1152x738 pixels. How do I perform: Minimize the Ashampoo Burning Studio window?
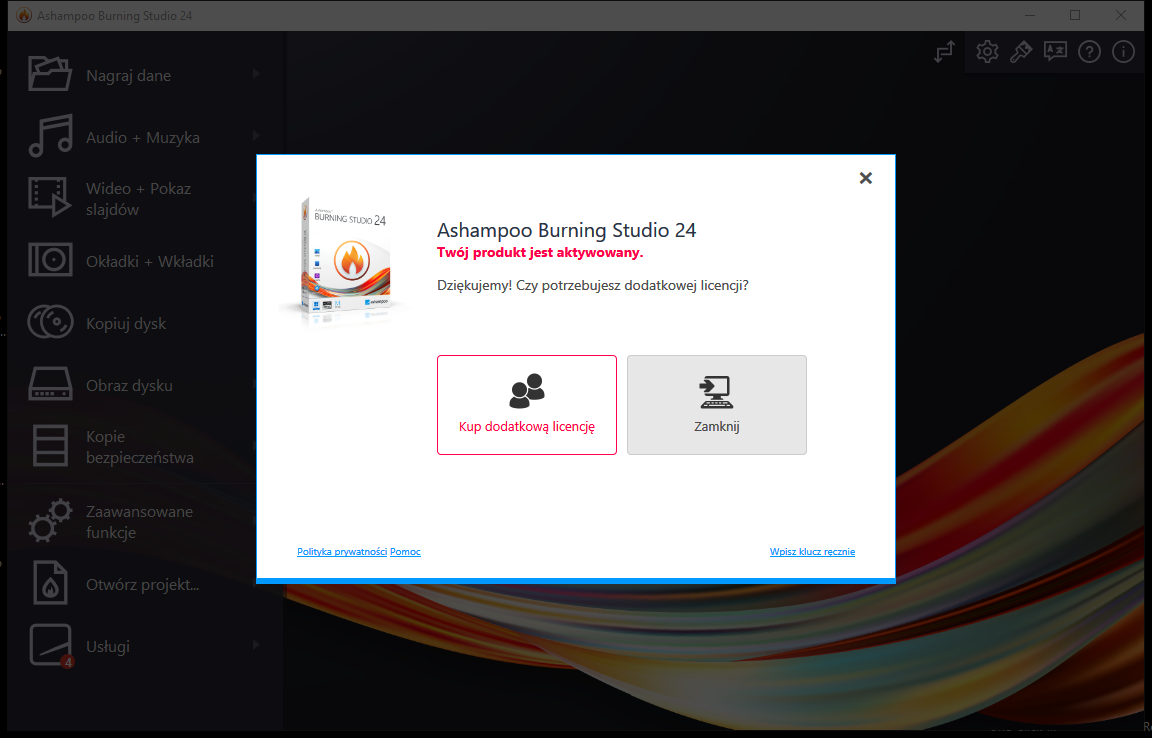pyautogui.click(x=1029, y=15)
